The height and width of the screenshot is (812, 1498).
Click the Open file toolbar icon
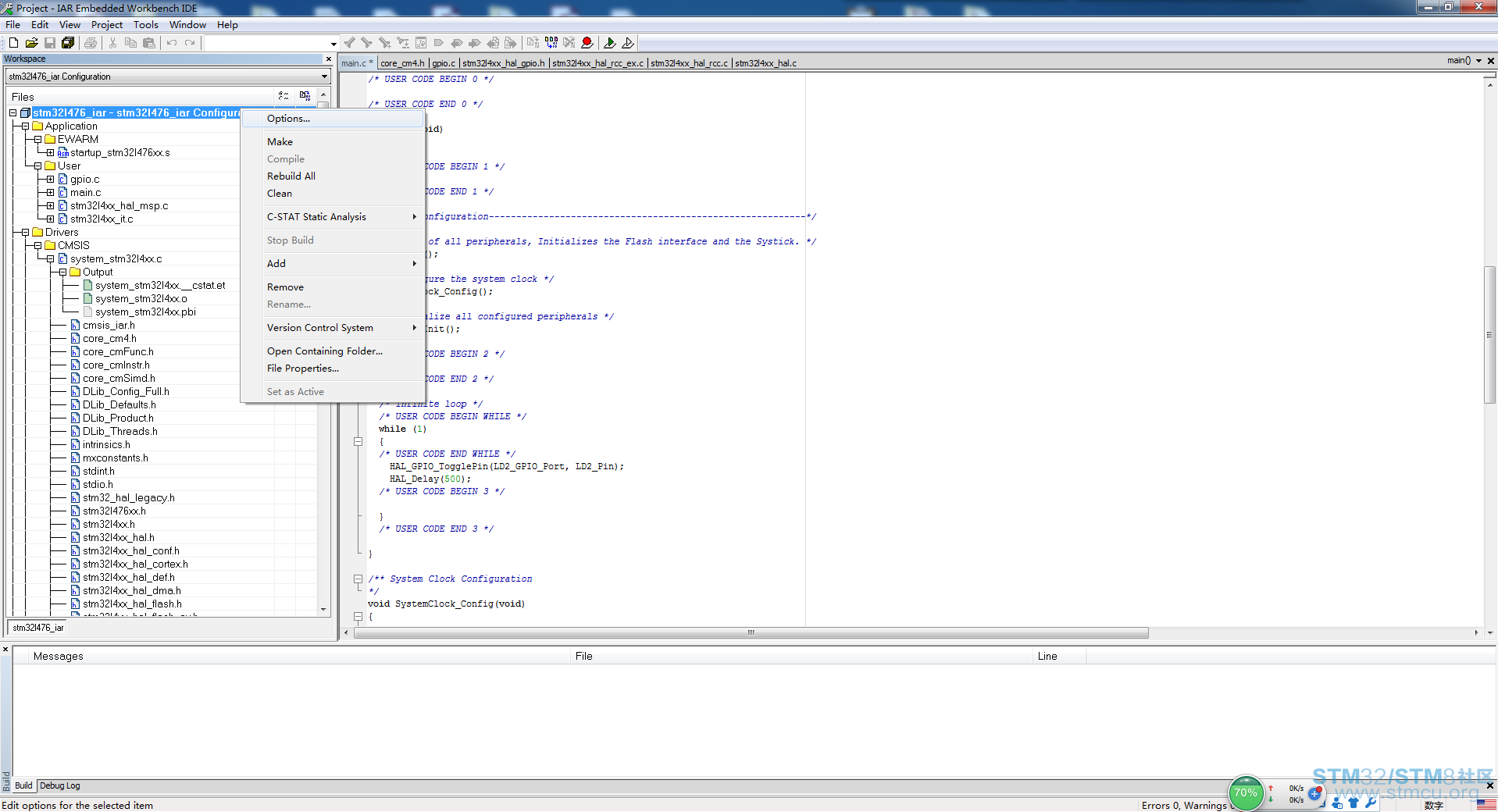(31, 43)
